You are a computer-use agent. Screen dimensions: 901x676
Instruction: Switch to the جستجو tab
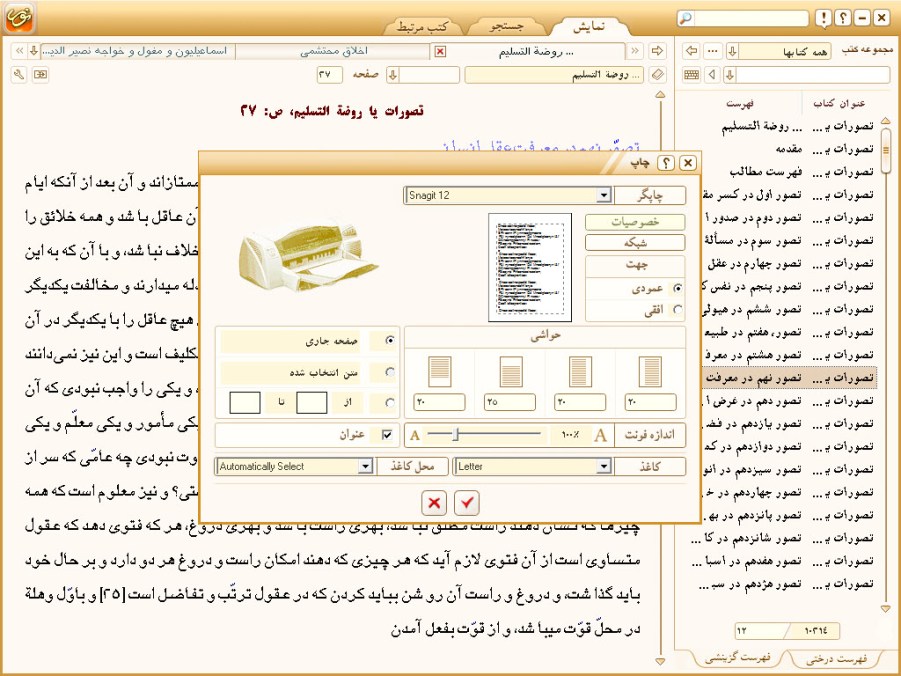coord(506,26)
